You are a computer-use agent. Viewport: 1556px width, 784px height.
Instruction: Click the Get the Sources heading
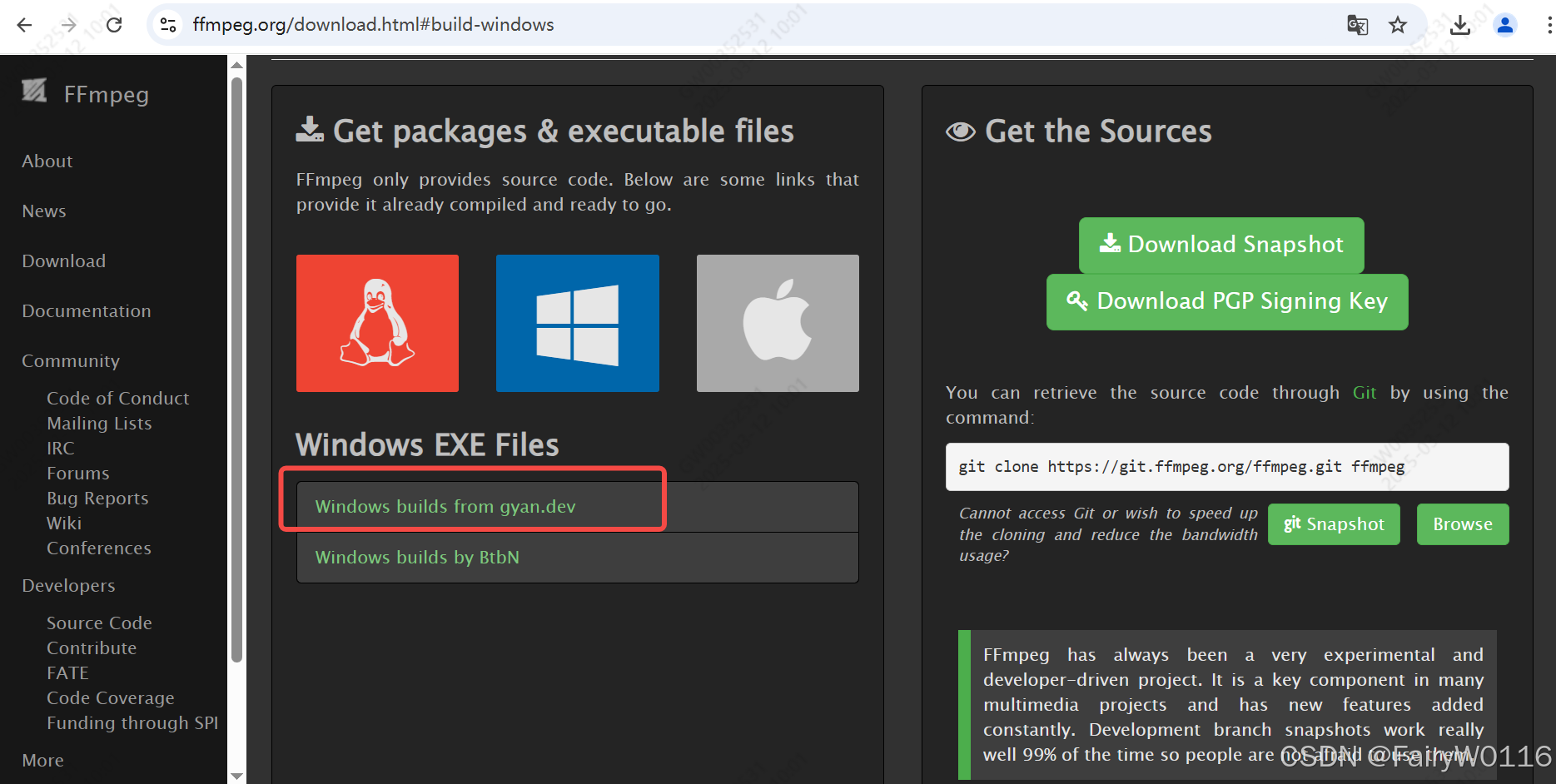(1098, 131)
